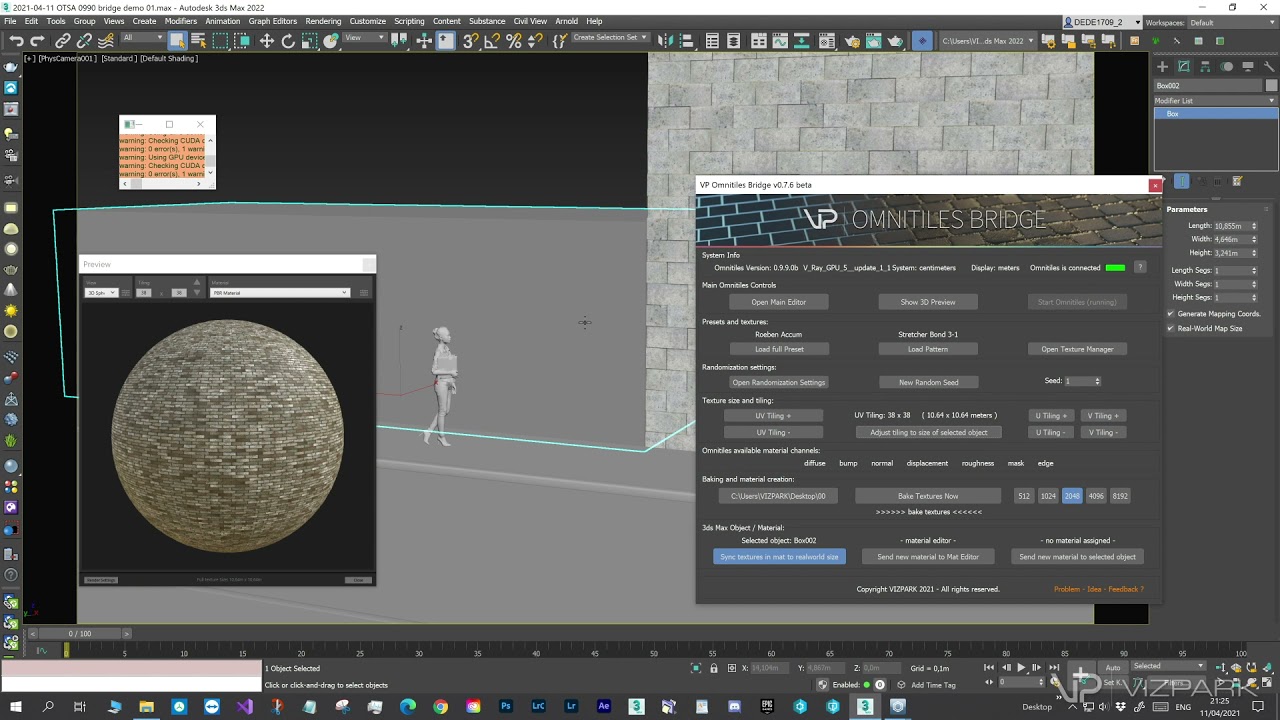
Task: Open the 3D Sphere shape dropdown in Preview
Action: click(101, 293)
